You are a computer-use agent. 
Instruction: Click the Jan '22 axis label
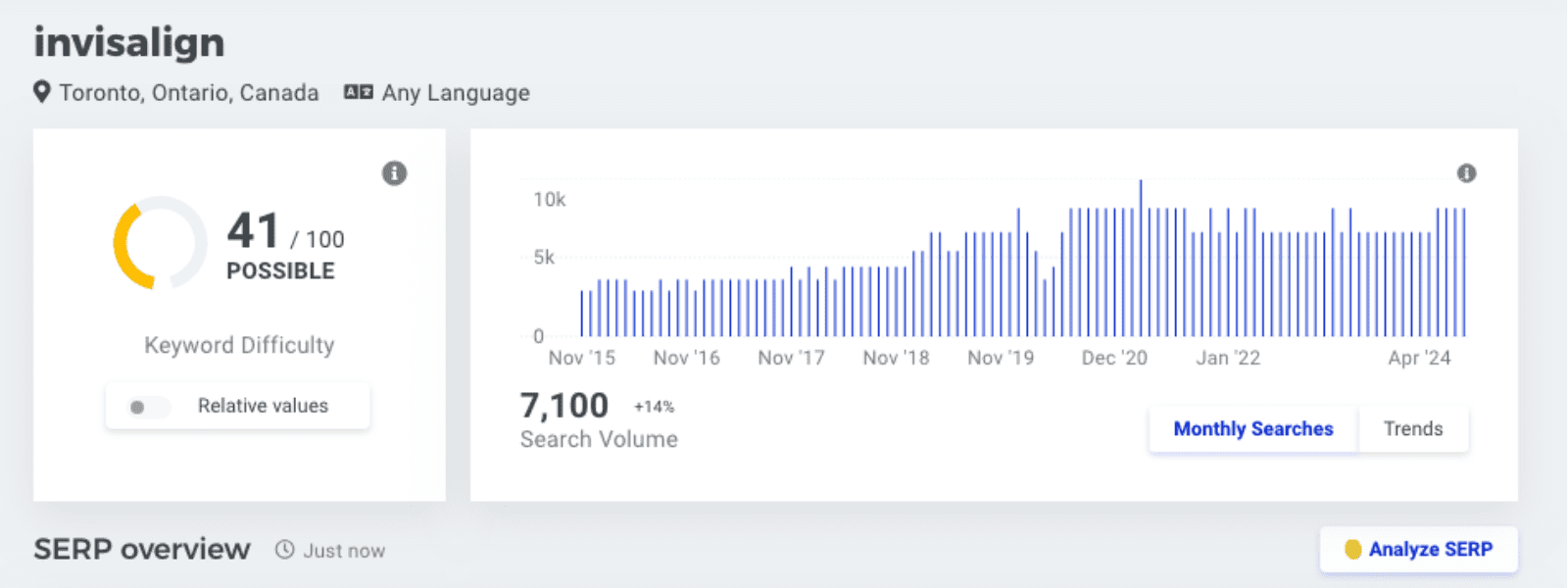(1228, 358)
